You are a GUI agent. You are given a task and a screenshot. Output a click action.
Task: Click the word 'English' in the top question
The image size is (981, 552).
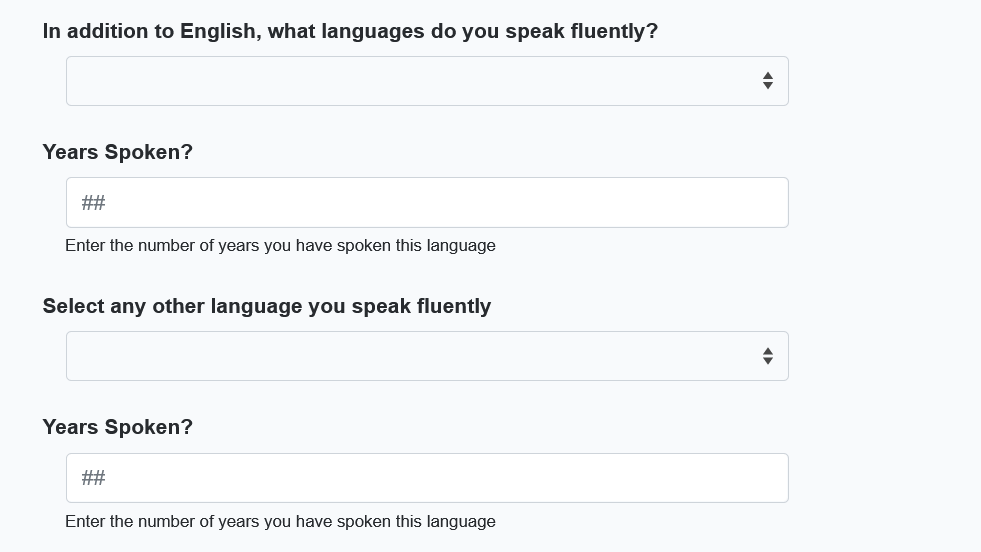218,31
